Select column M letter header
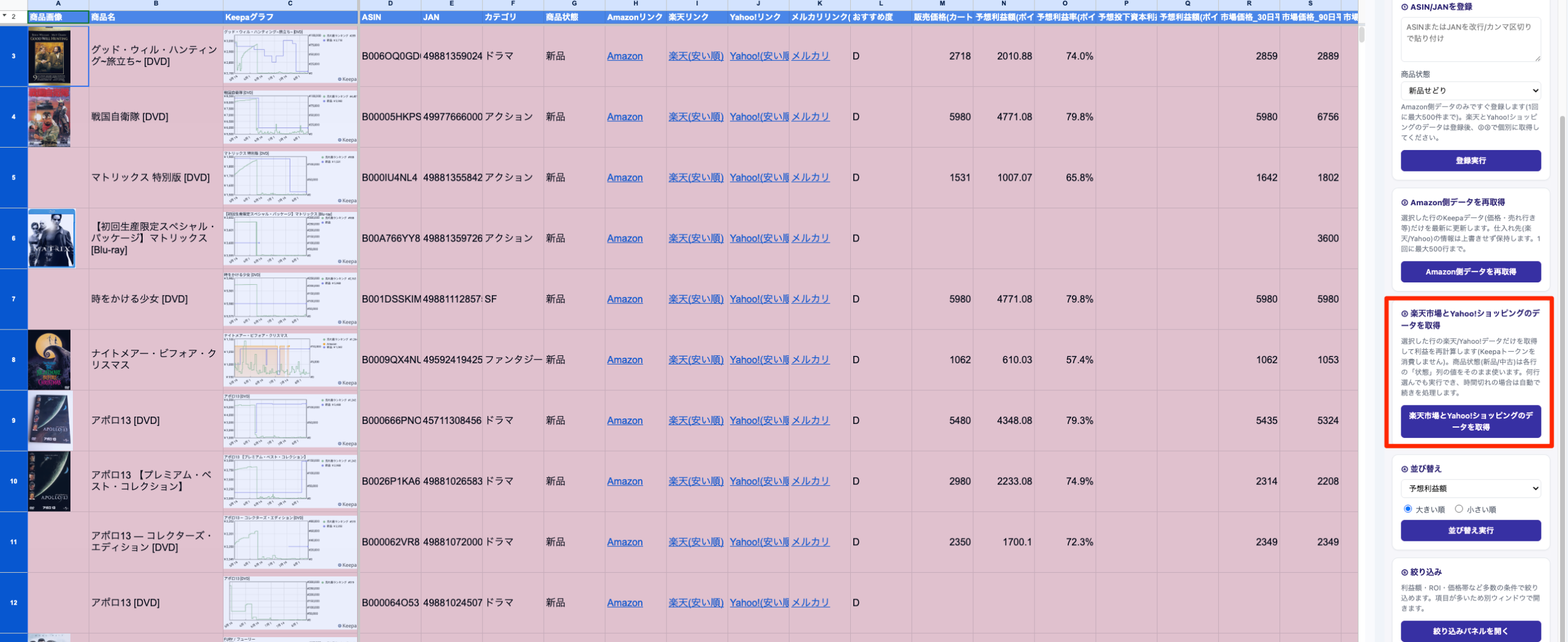The height and width of the screenshot is (642, 1568). 942,4
